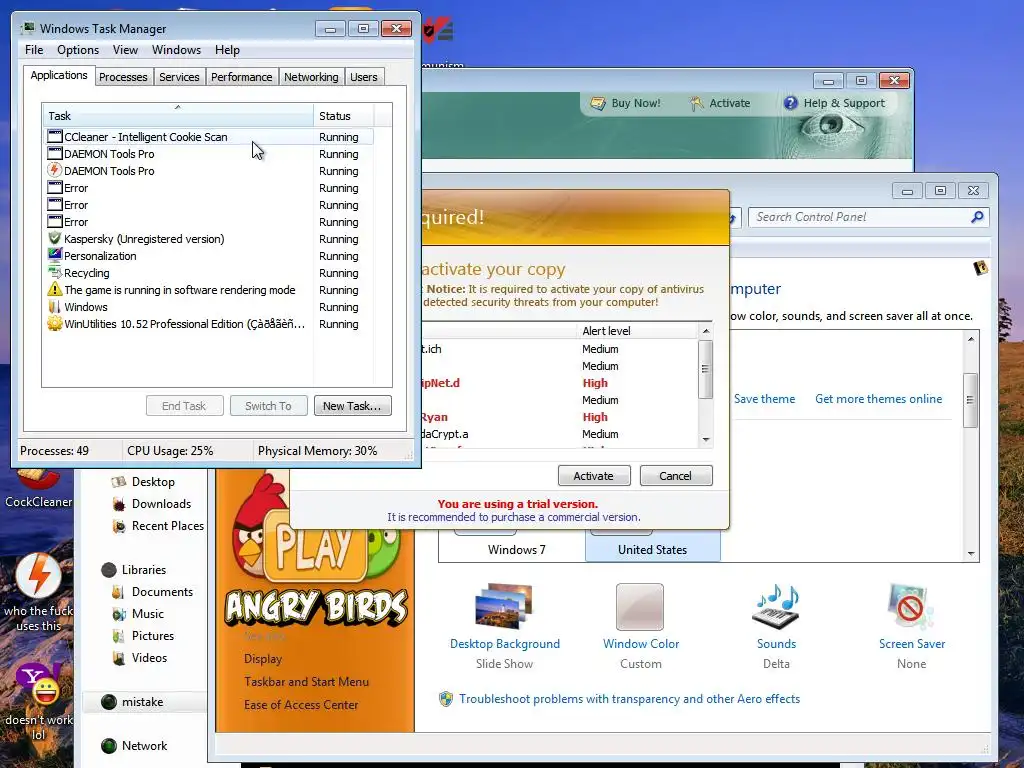Click Activate button in antivirus dialog

pyautogui.click(x=594, y=475)
